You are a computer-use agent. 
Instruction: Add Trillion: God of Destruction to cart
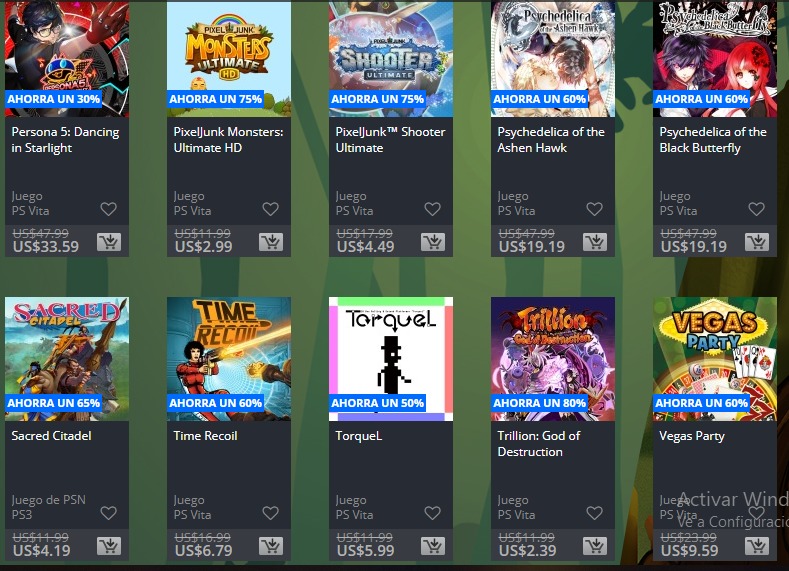point(595,546)
